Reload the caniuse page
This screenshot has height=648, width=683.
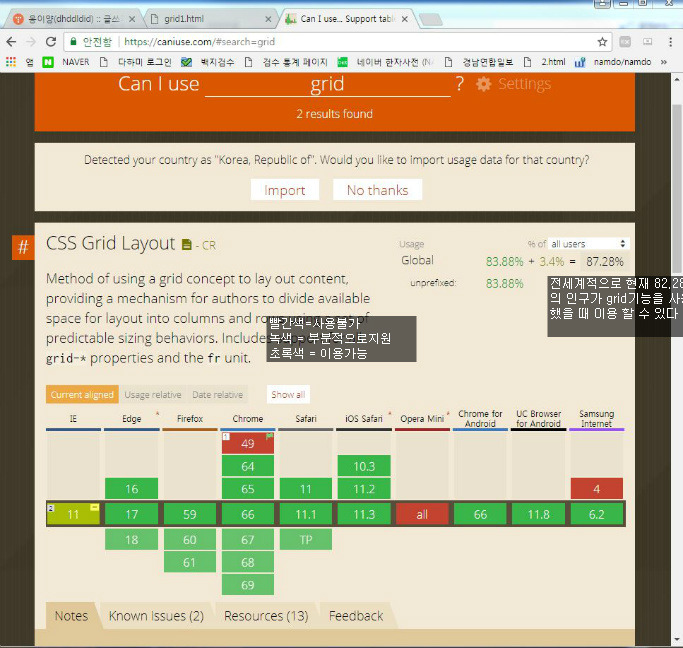51,42
